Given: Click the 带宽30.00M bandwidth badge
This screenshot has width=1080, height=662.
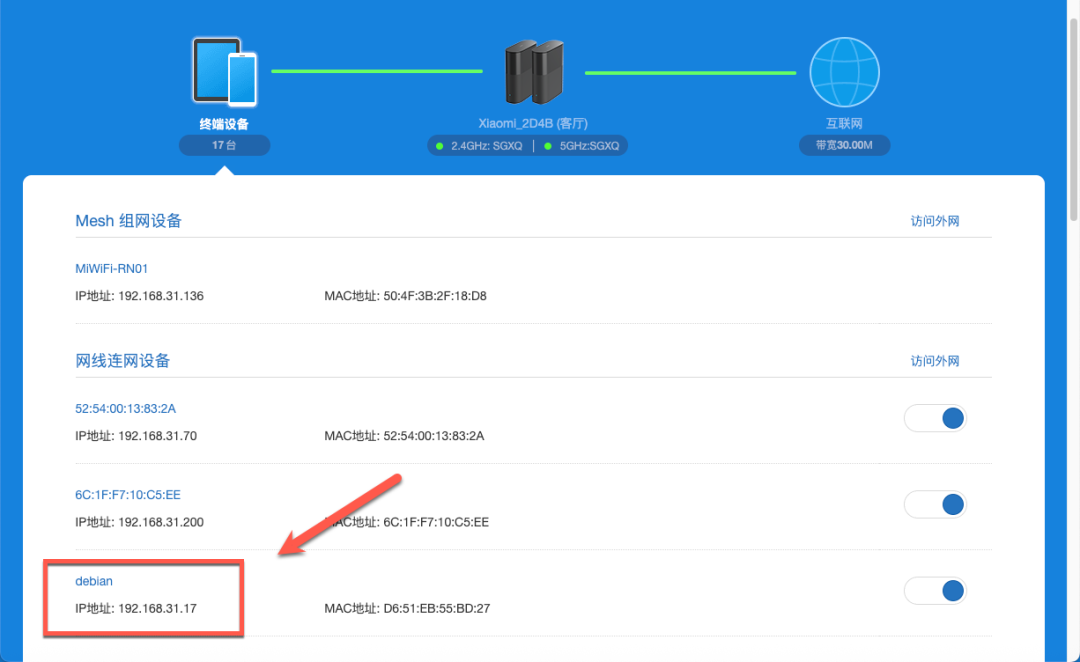Looking at the screenshot, I should pyautogui.click(x=844, y=145).
